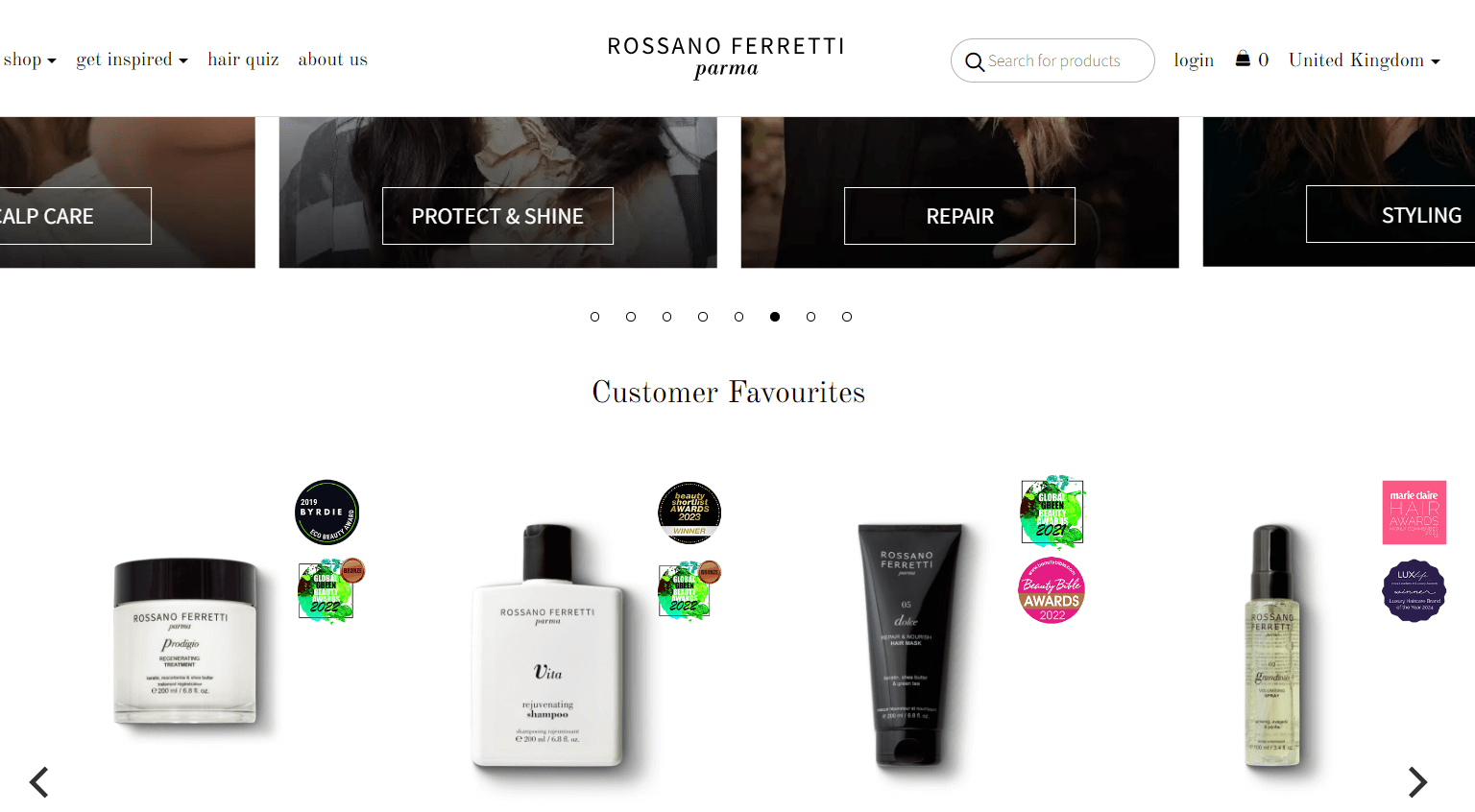Select the last carousel dot
This screenshot has height=812, width=1475.
847,317
